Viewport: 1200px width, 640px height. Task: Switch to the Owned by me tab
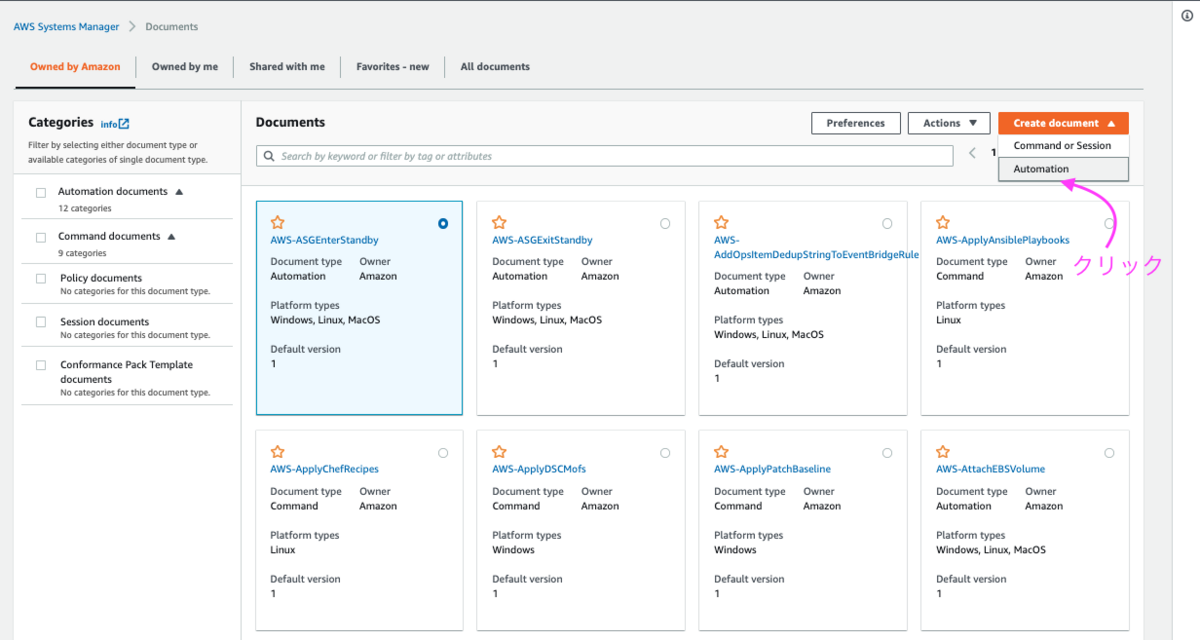[185, 67]
